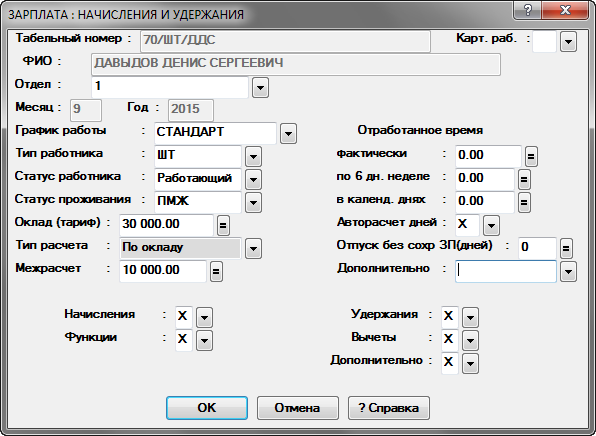This screenshot has width=596, height=436.
Task: Click the question mark help icon in title bar
Action: (x=528, y=10)
